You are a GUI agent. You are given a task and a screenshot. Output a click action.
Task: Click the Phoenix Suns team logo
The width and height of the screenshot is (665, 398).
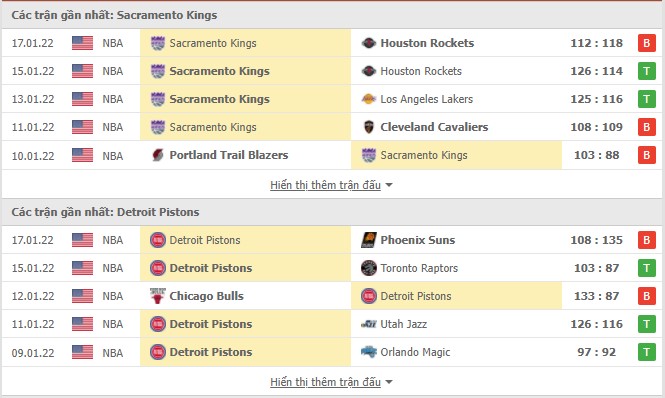click(x=369, y=240)
